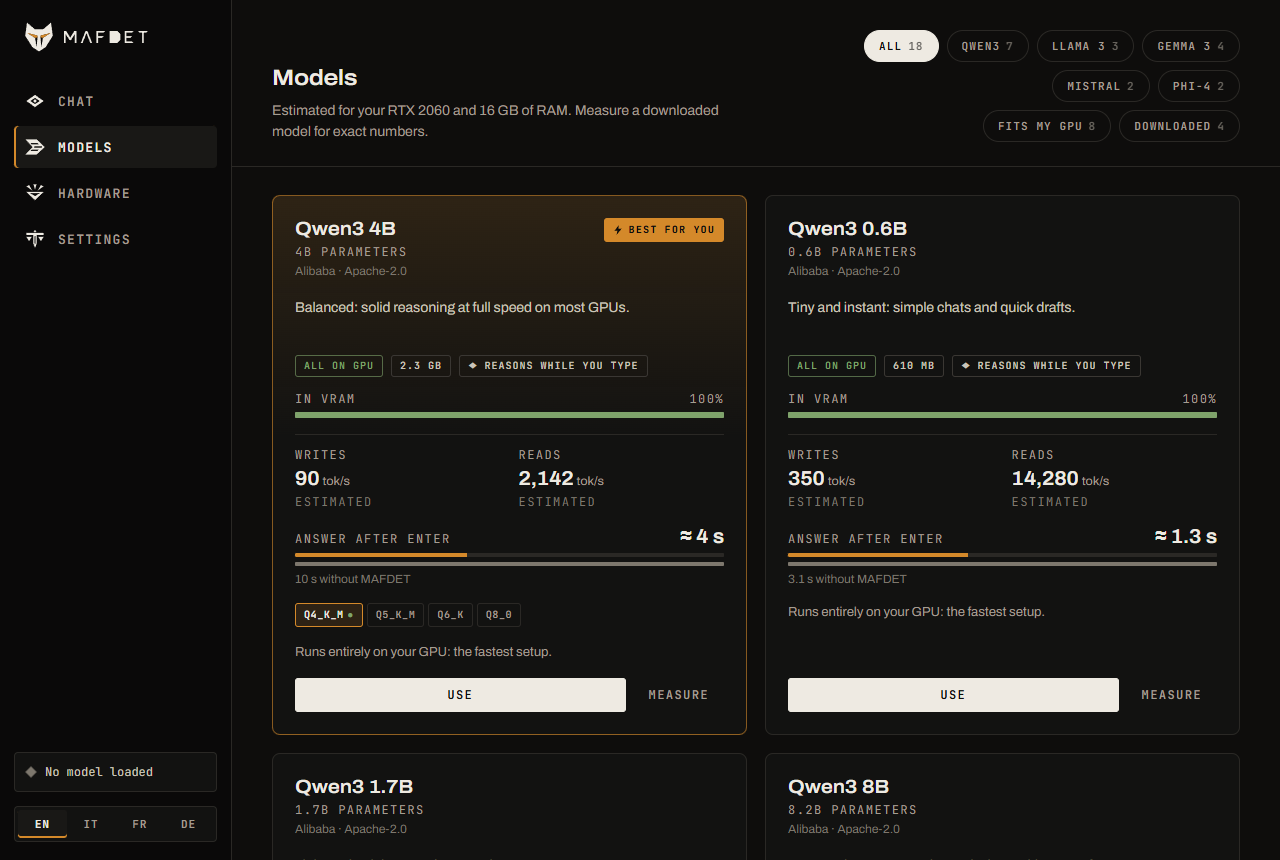Screen dimensions: 1280x860
Task: Use the Qwen3 4B model
Action: (460, 695)
